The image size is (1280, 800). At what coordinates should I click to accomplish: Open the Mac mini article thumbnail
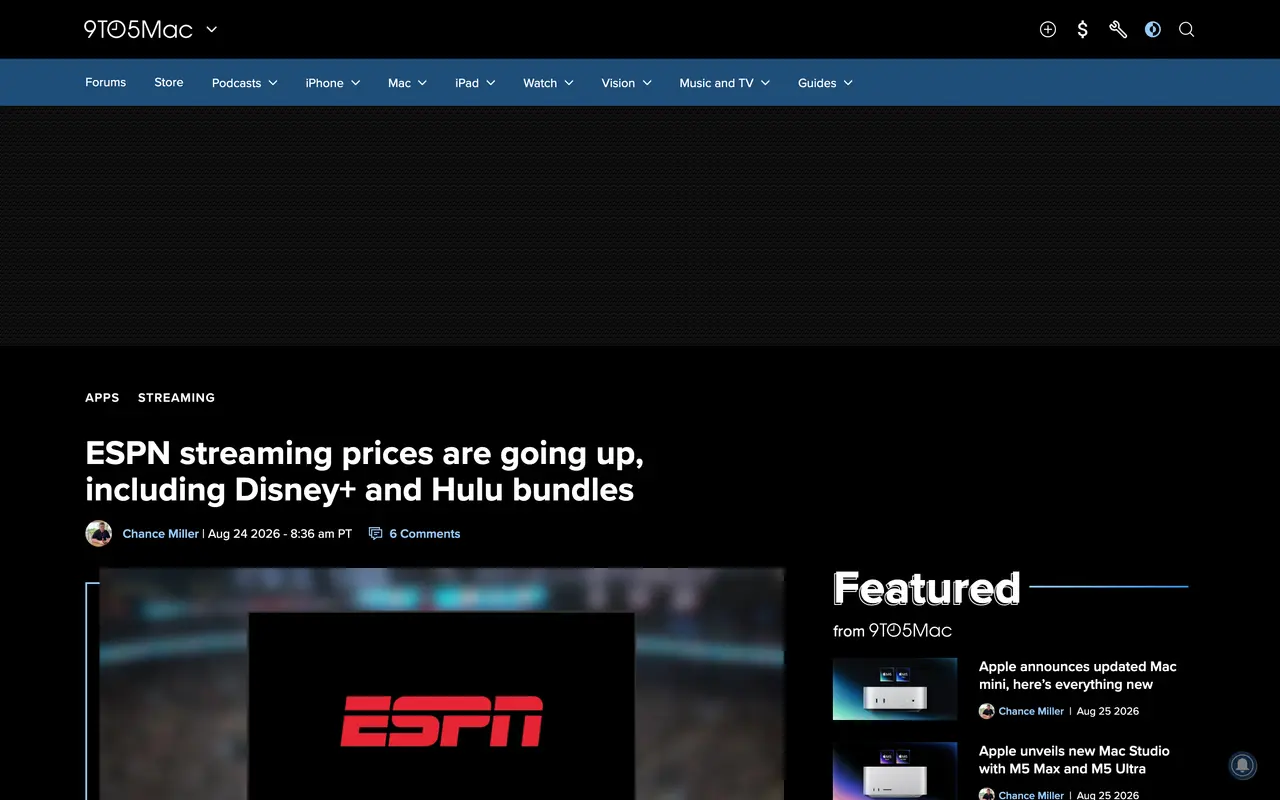click(x=895, y=689)
